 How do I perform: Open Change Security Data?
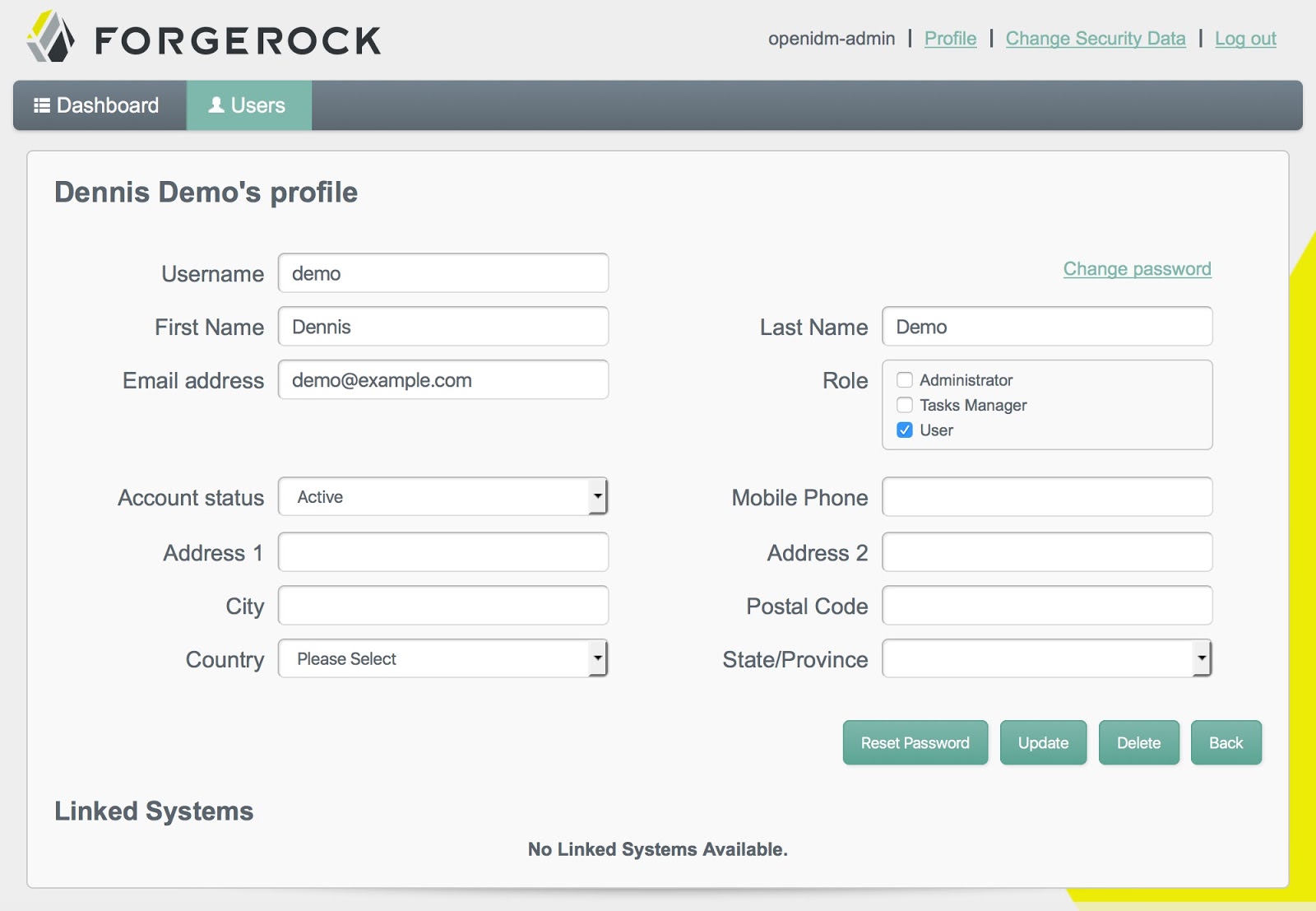(1096, 38)
